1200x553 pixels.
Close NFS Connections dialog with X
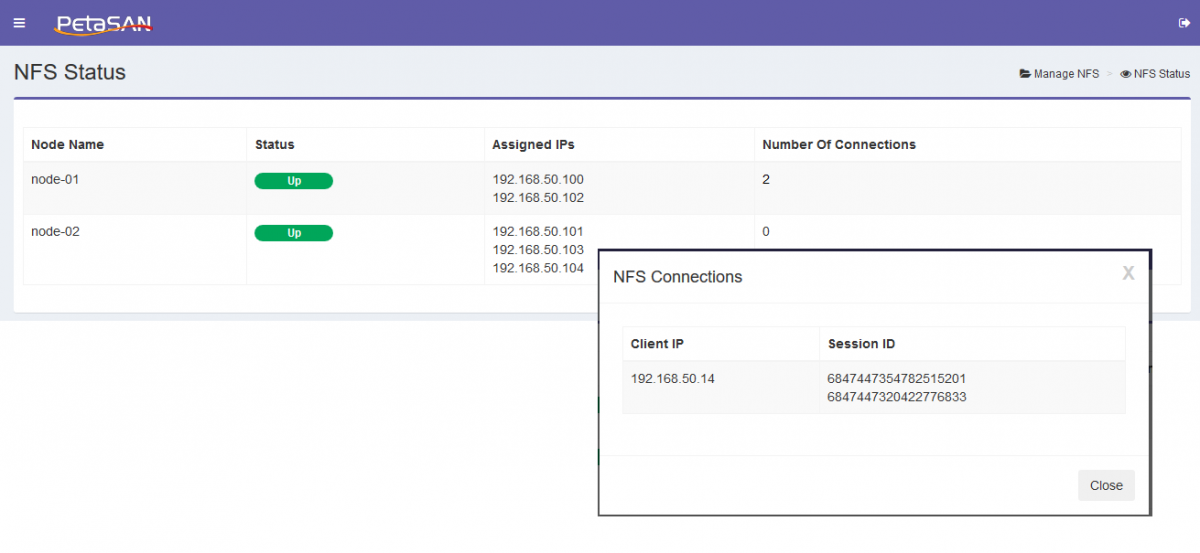(x=1128, y=273)
